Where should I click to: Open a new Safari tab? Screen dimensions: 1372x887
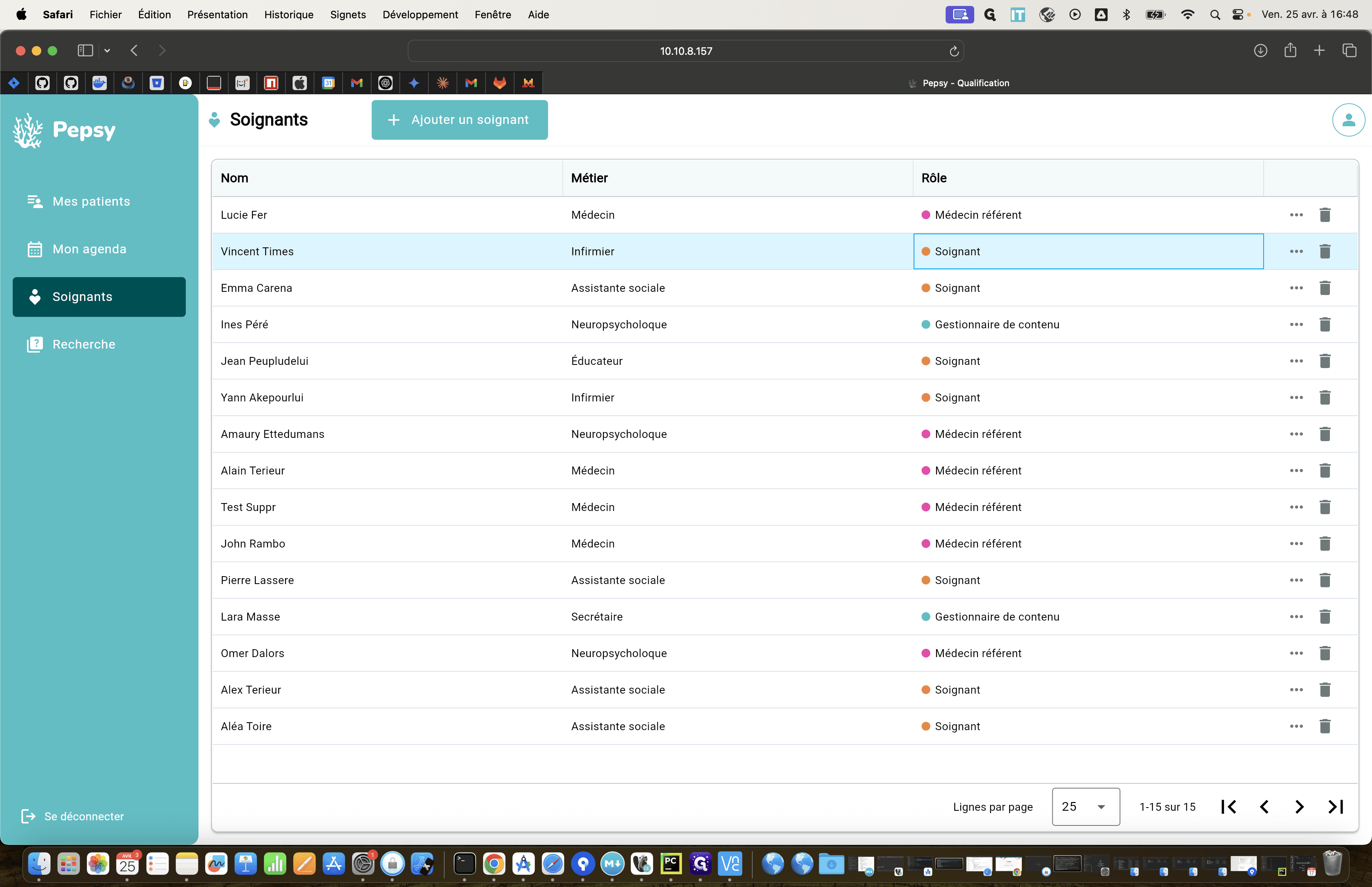coord(1320,51)
